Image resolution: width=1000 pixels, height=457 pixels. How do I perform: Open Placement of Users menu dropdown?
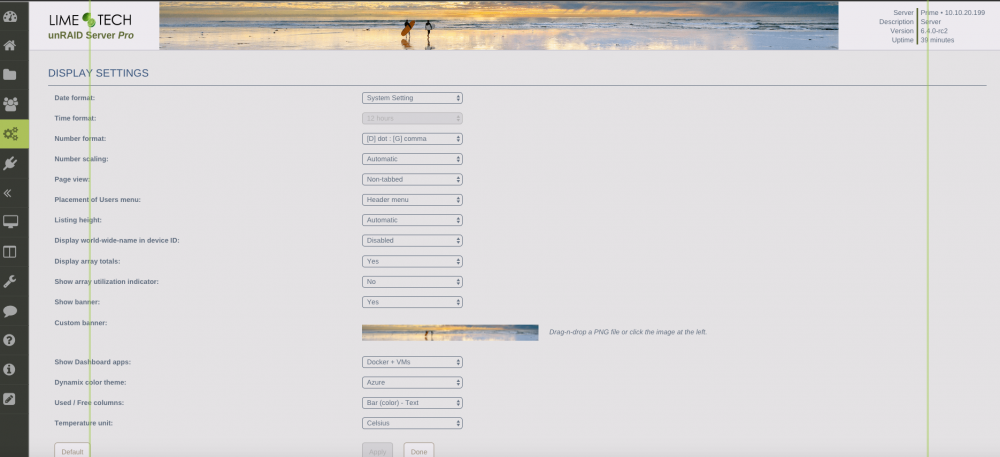coord(412,199)
